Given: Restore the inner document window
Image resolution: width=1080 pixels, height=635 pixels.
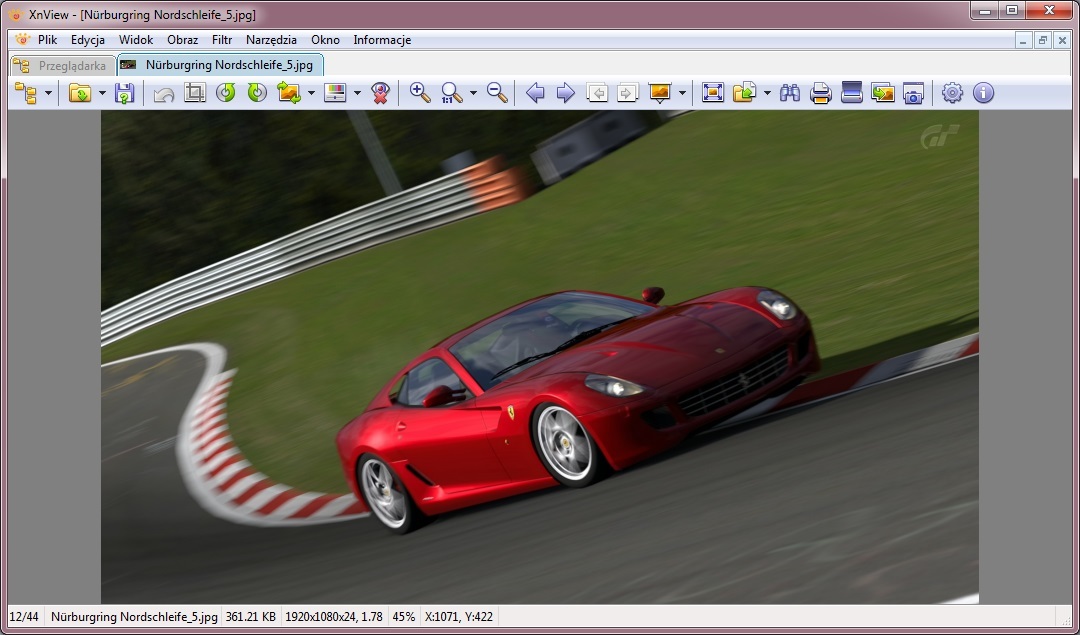Looking at the screenshot, I should tap(1043, 41).
